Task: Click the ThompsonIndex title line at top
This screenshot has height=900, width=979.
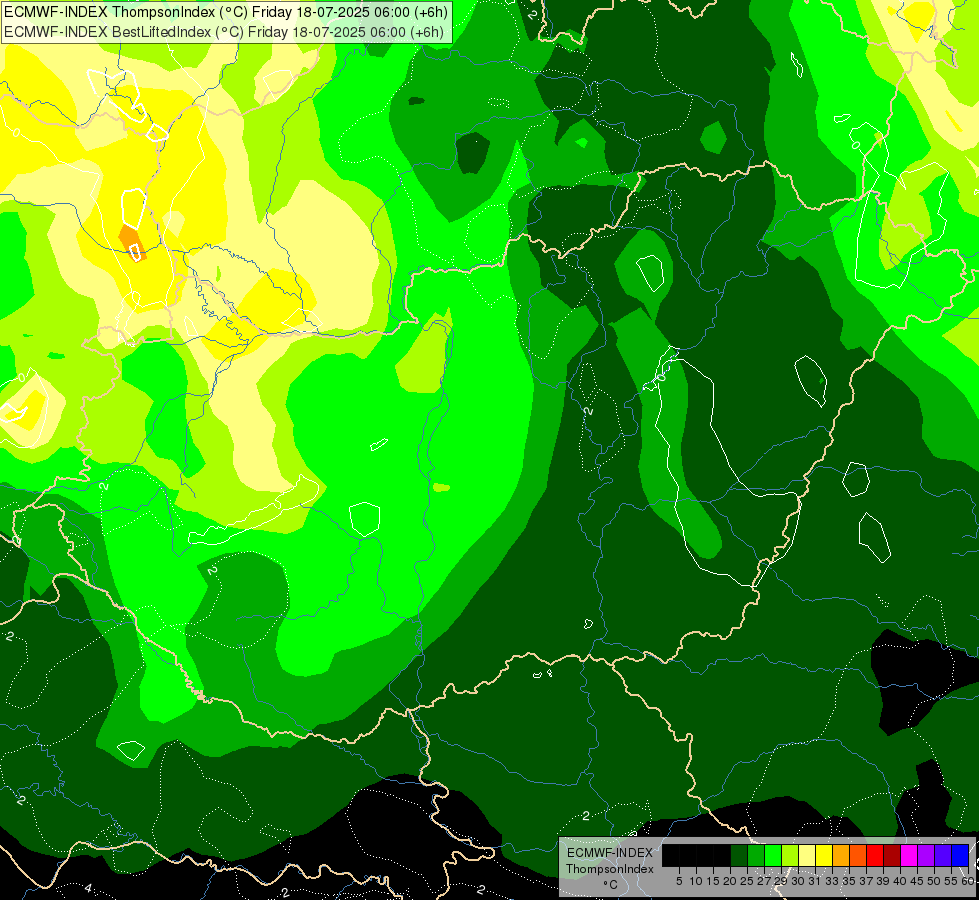Action: point(225,12)
